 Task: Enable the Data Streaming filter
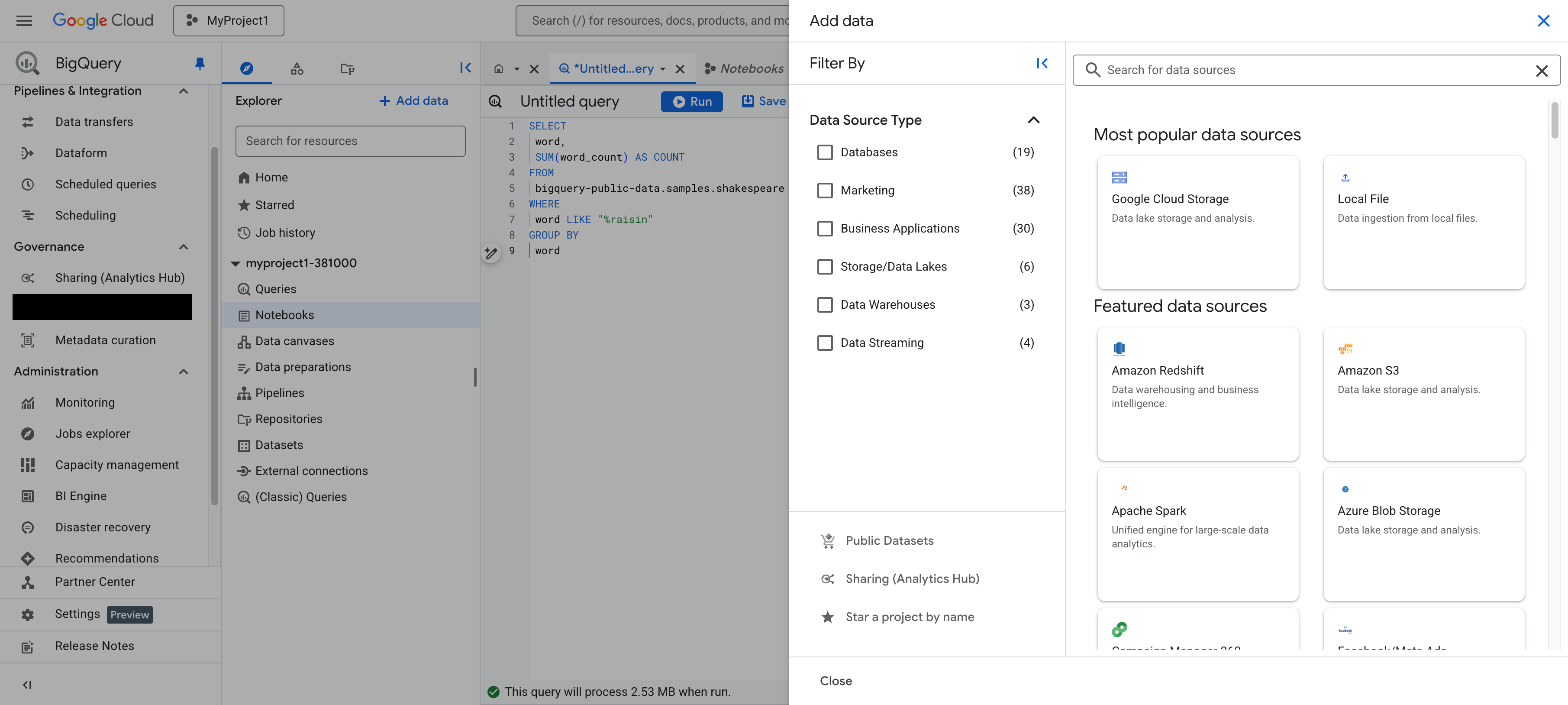pyautogui.click(x=825, y=342)
